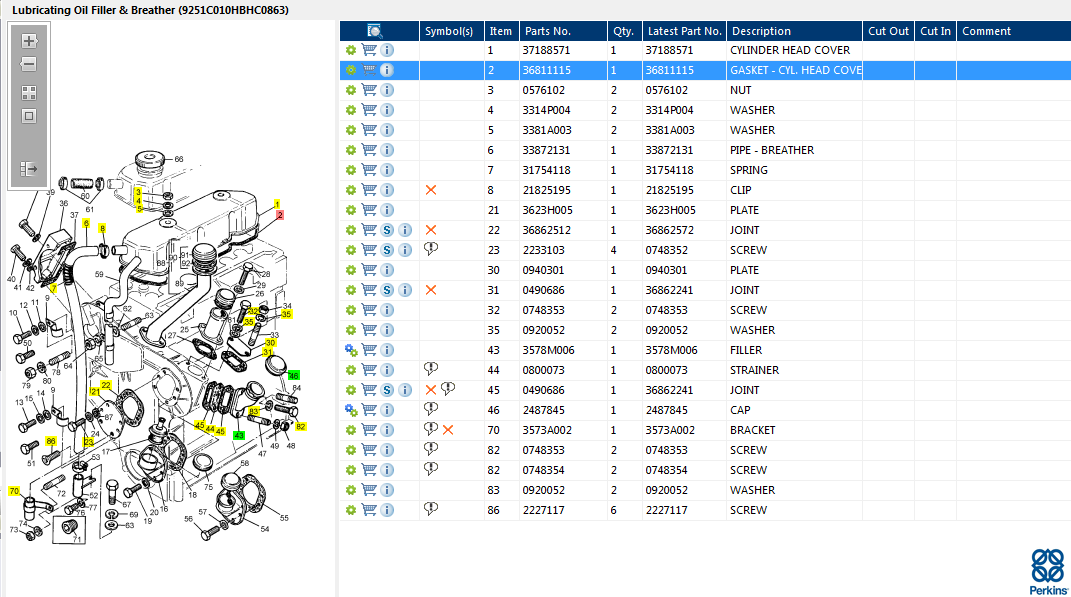Click part number 3314P004

546,110
